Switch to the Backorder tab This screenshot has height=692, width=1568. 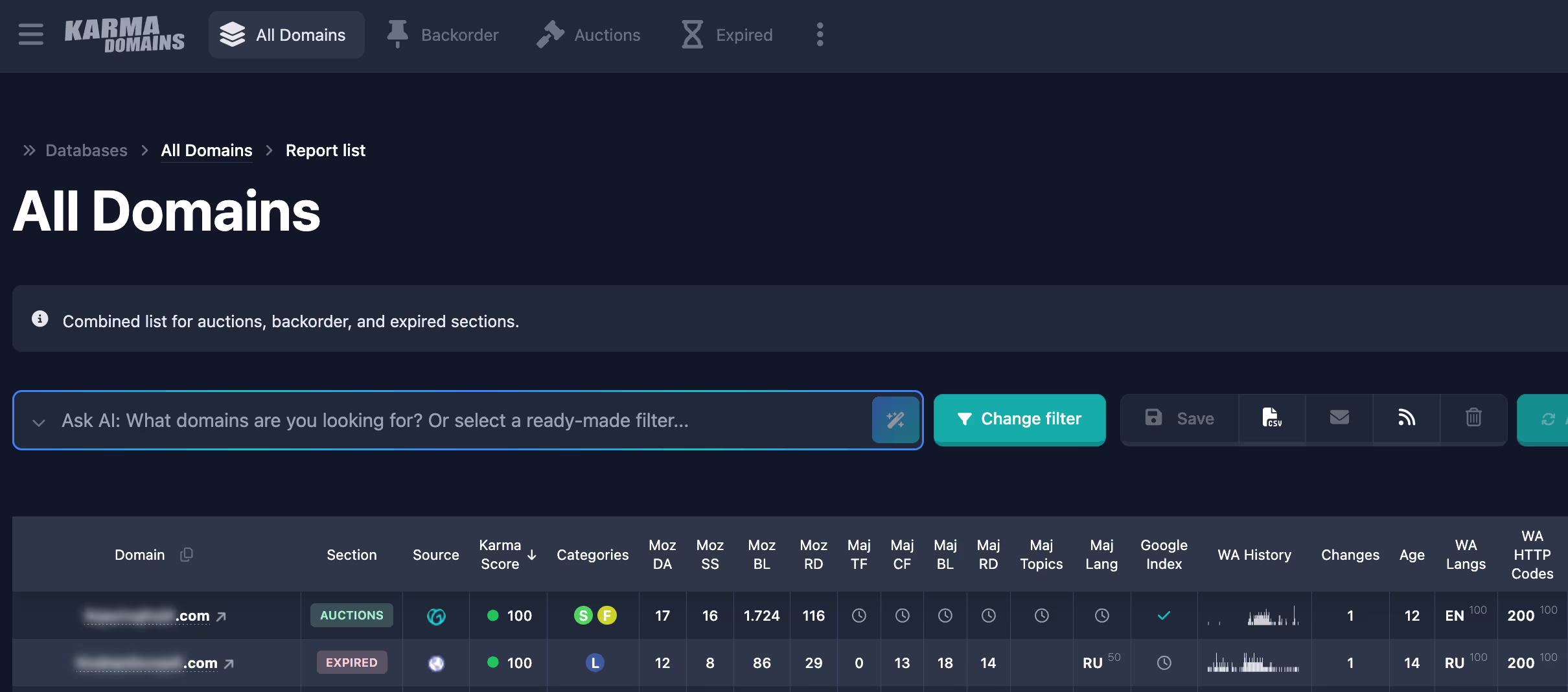click(443, 35)
